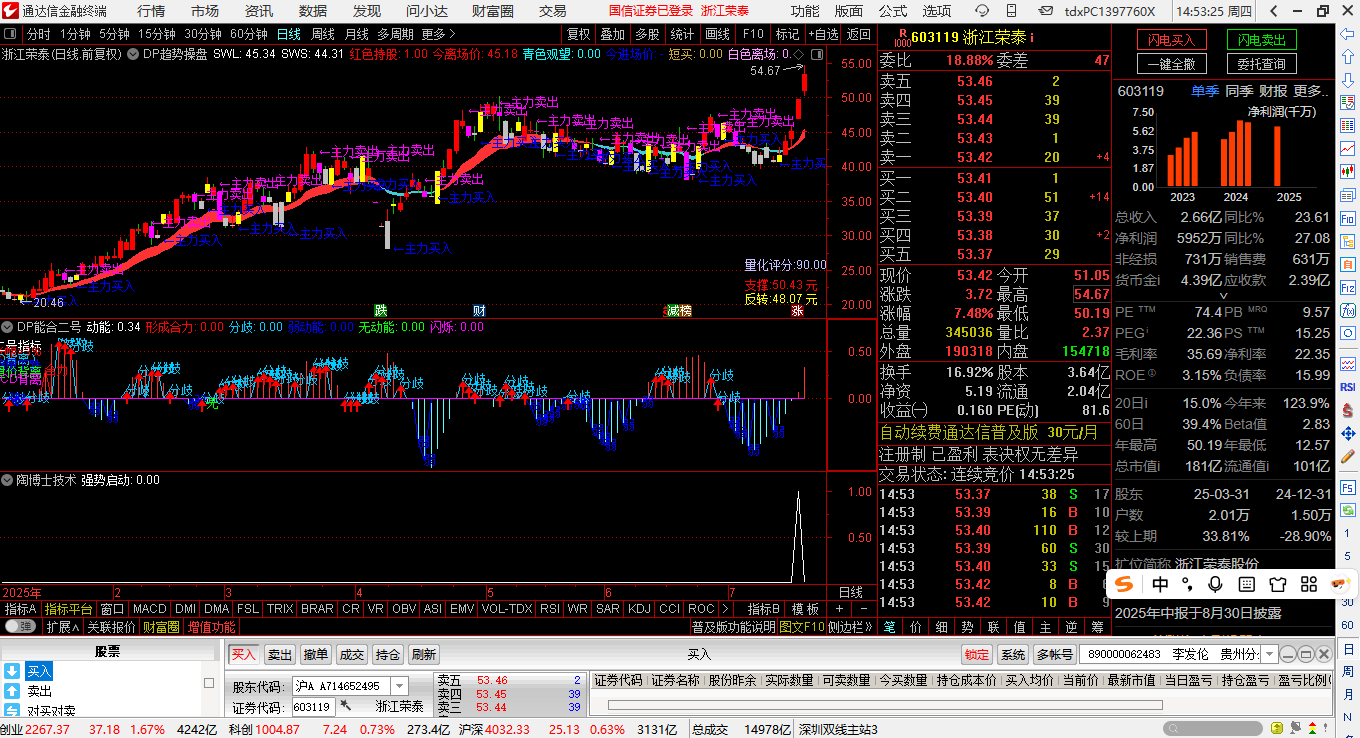Screen dimensions: 1360x738
Task: Select the 周线 weekly period
Action: (x=323, y=33)
